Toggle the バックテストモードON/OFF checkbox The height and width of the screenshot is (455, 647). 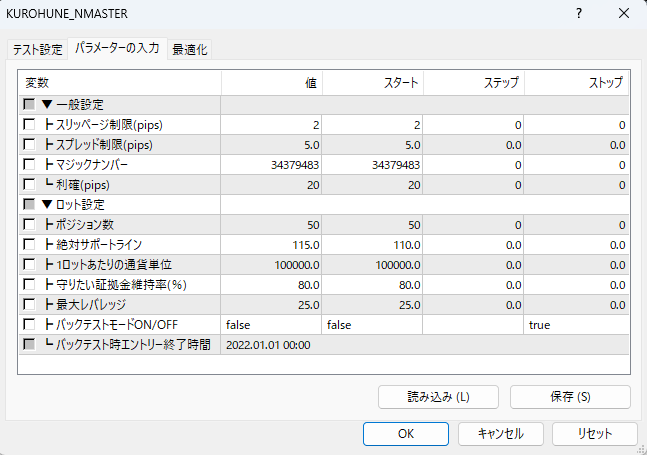[x=29, y=325]
